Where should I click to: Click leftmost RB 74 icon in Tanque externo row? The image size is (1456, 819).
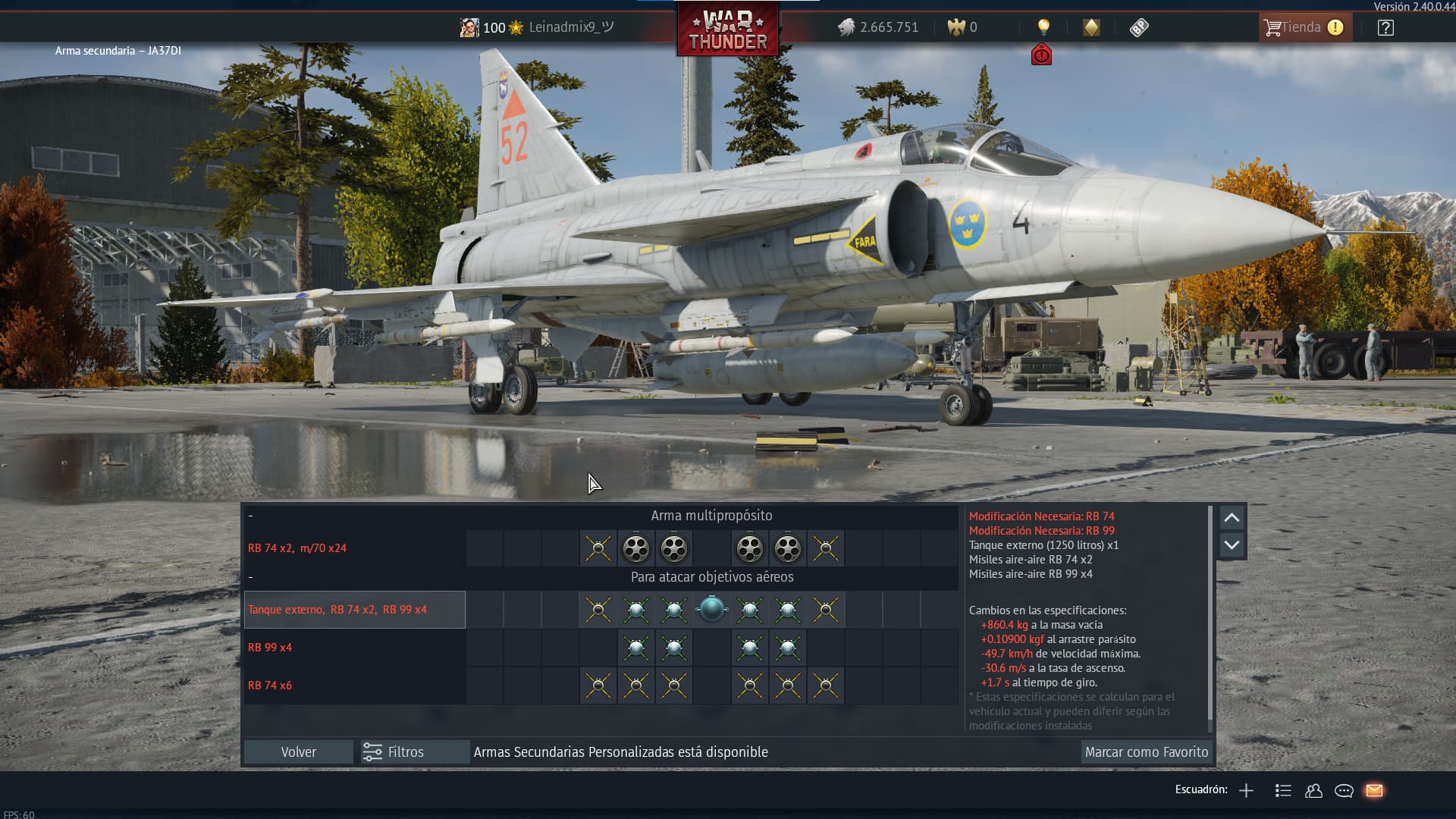(598, 610)
